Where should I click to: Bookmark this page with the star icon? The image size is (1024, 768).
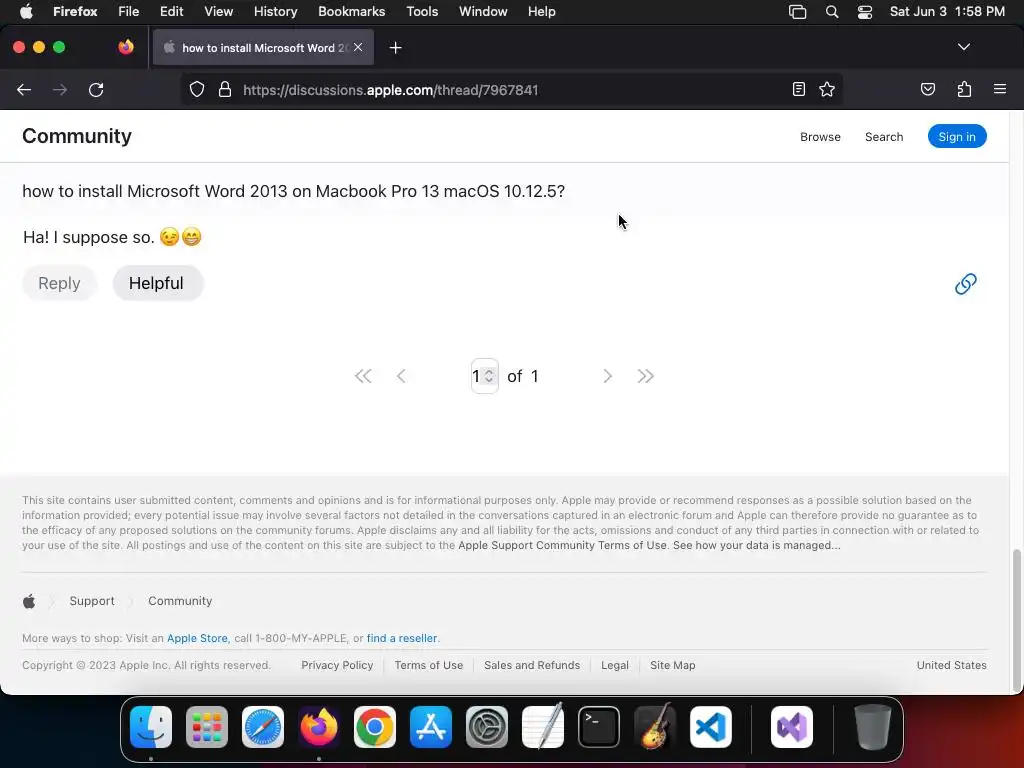(x=827, y=89)
